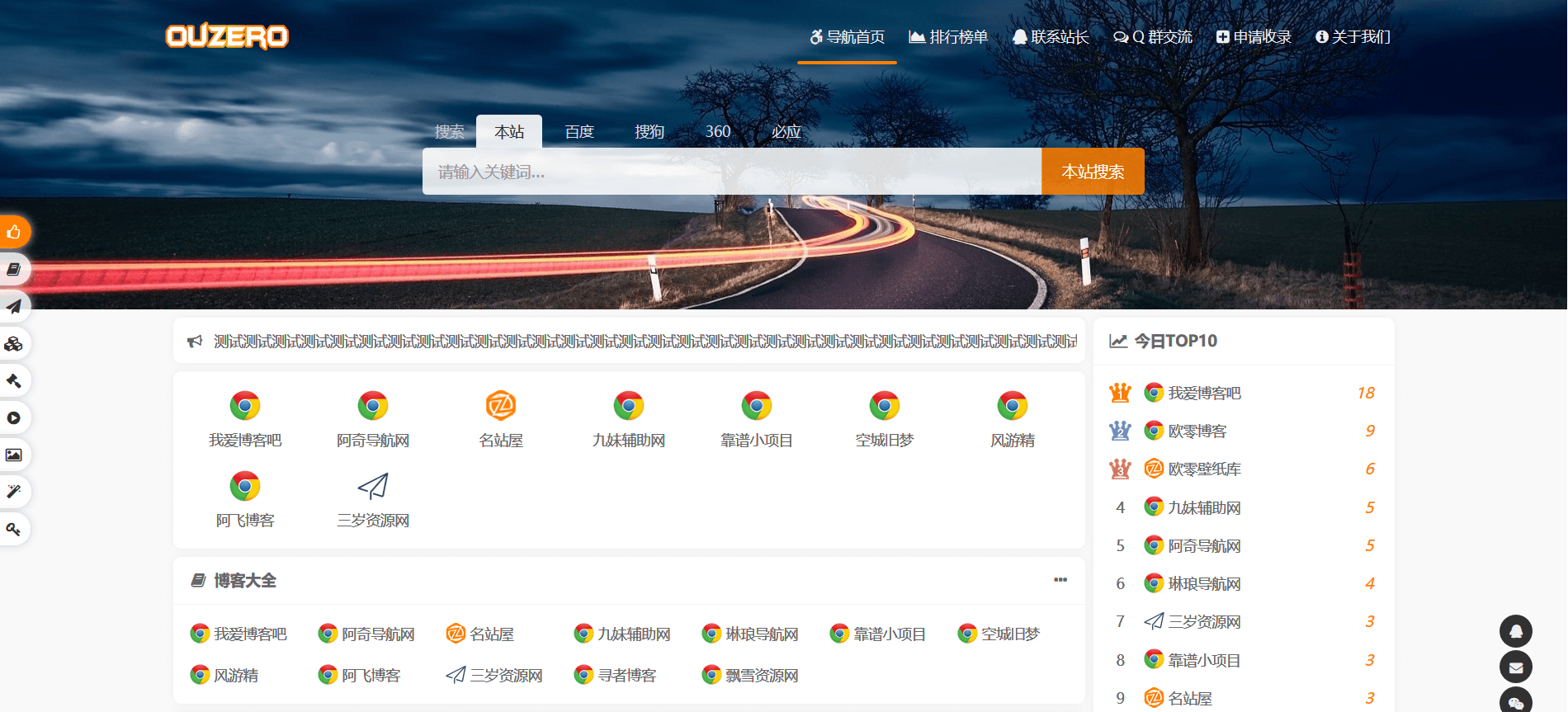Focus the keyword search input field
Image resolution: width=1568 pixels, height=712 pixels.
click(x=731, y=172)
